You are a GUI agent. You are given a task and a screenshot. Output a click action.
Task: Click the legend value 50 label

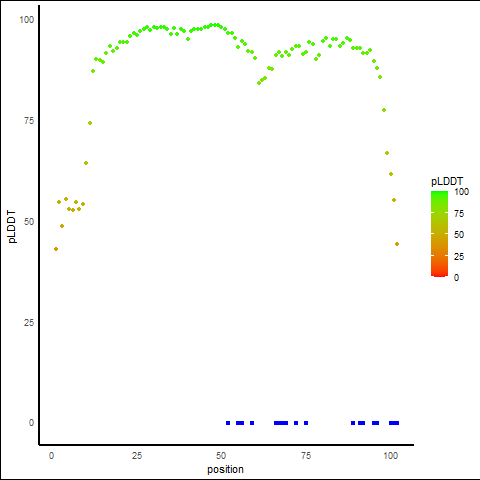point(459,235)
